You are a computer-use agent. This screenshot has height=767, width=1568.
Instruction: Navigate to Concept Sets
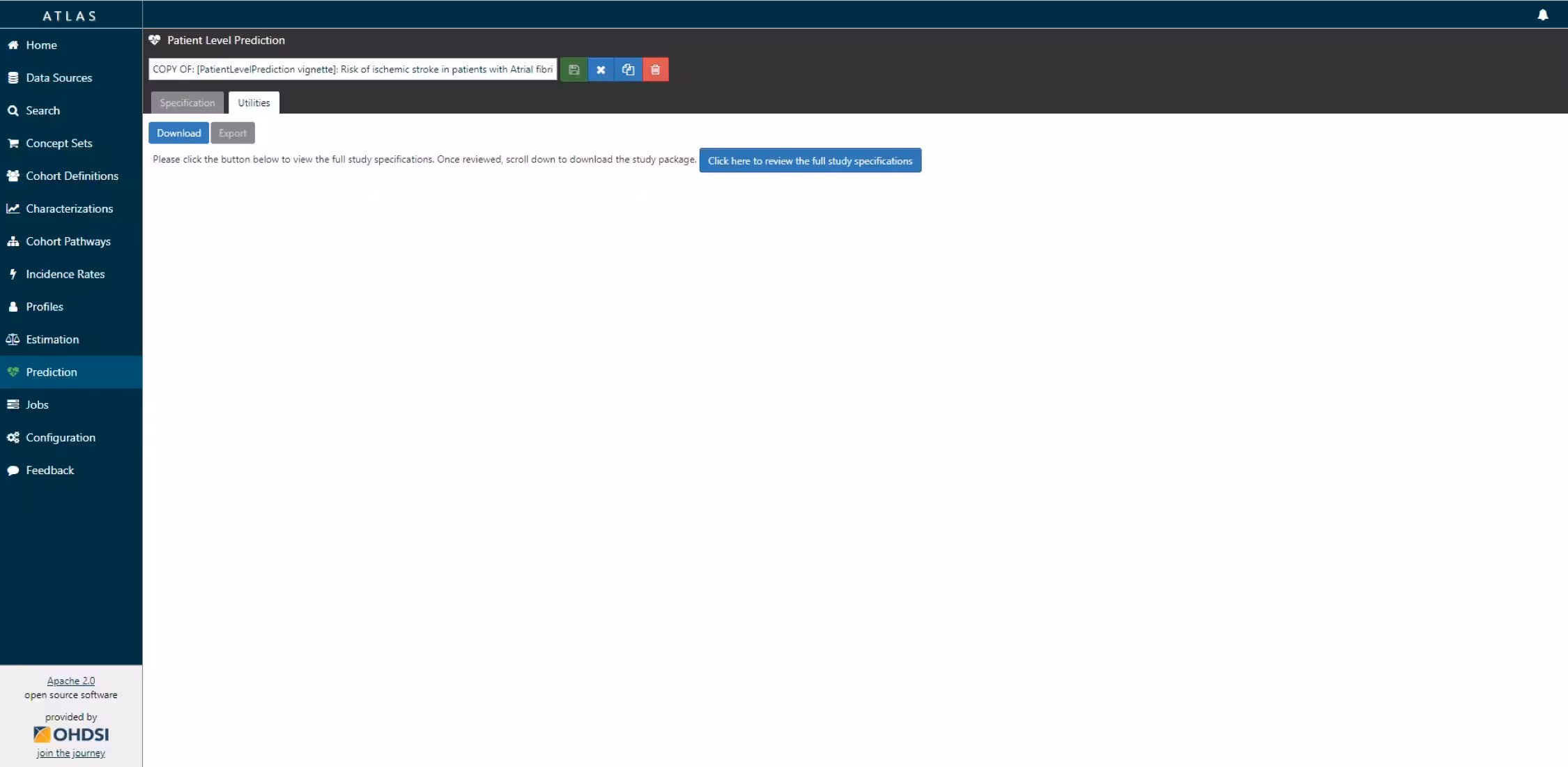(x=71, y=144)
